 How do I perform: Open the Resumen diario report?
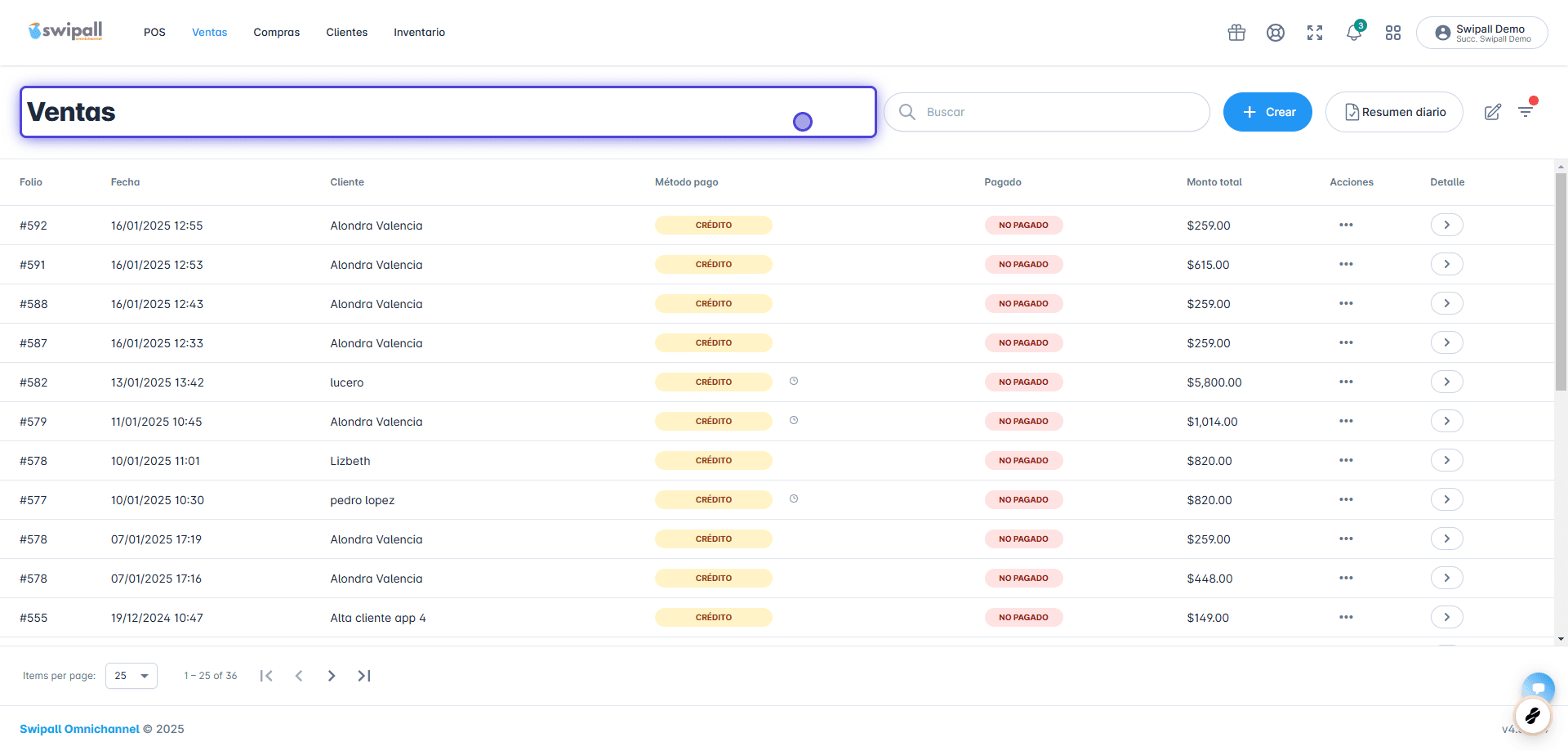click(x=1394, y=112)
